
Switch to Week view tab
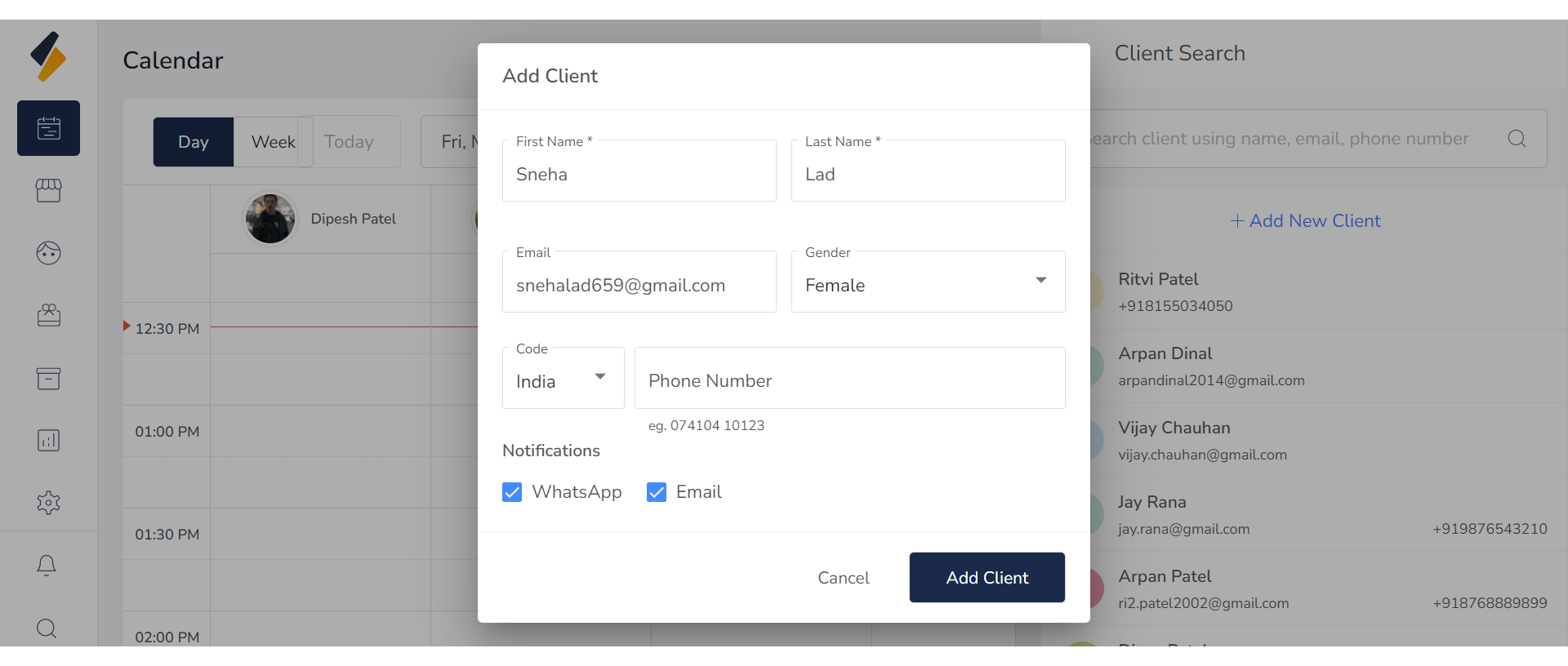coord(273,142)
